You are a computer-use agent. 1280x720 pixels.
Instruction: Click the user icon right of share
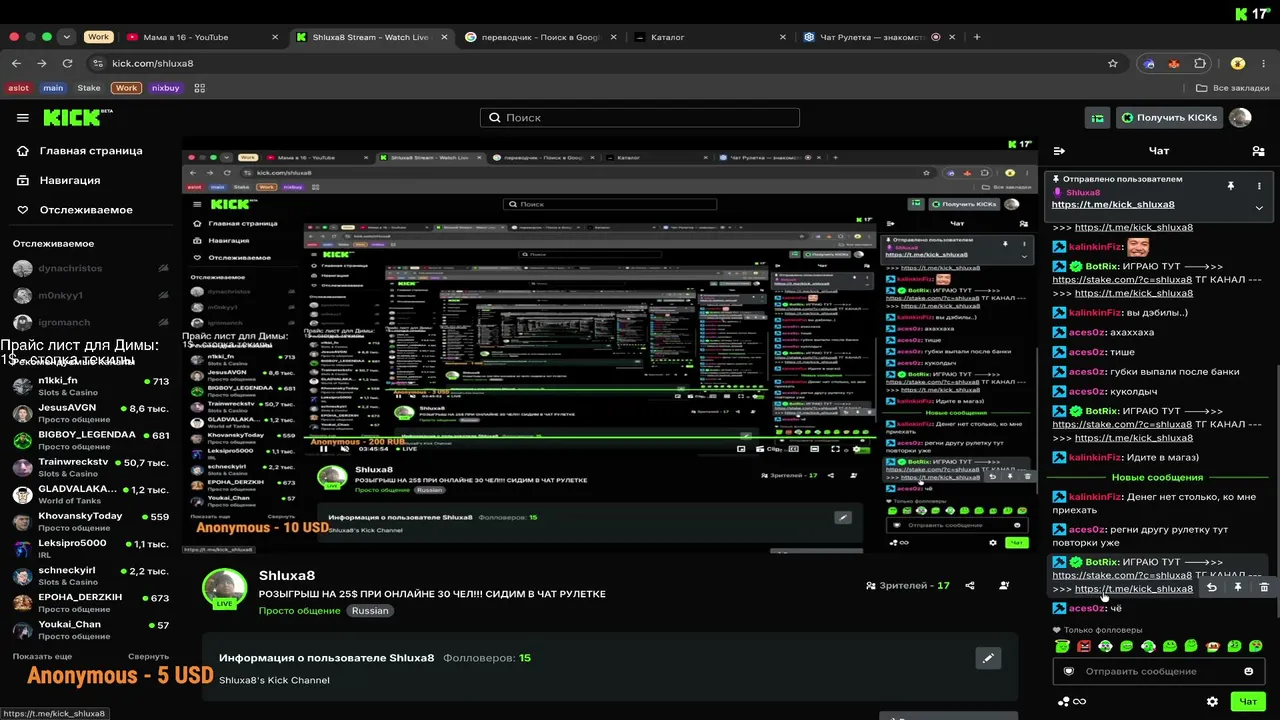click(1004, 586)
